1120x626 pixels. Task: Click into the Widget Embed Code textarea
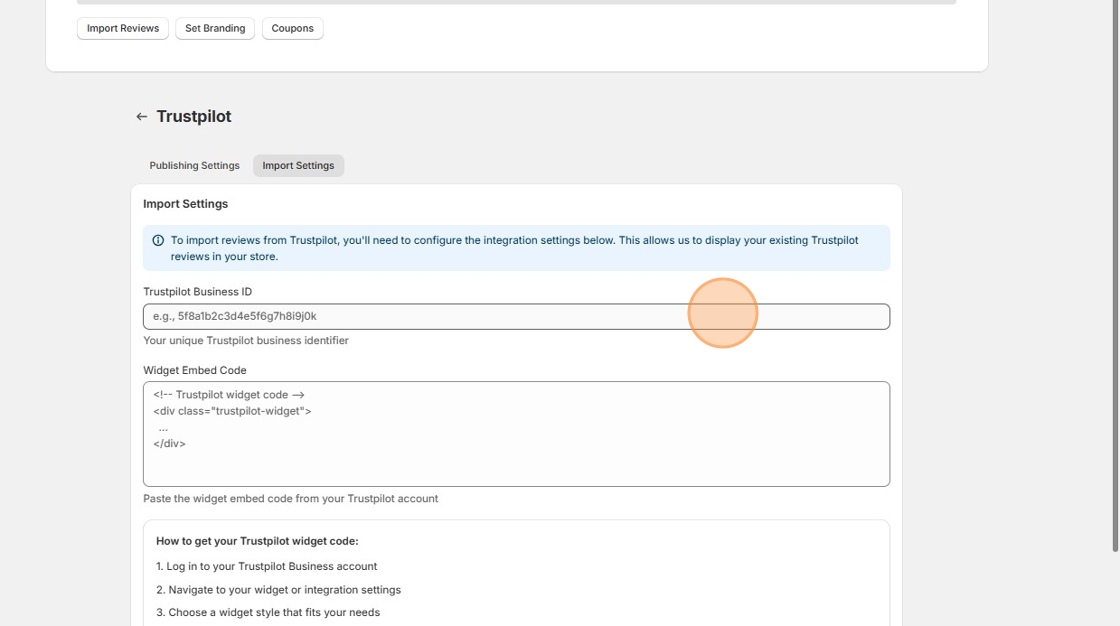click(x=516, y=434)
